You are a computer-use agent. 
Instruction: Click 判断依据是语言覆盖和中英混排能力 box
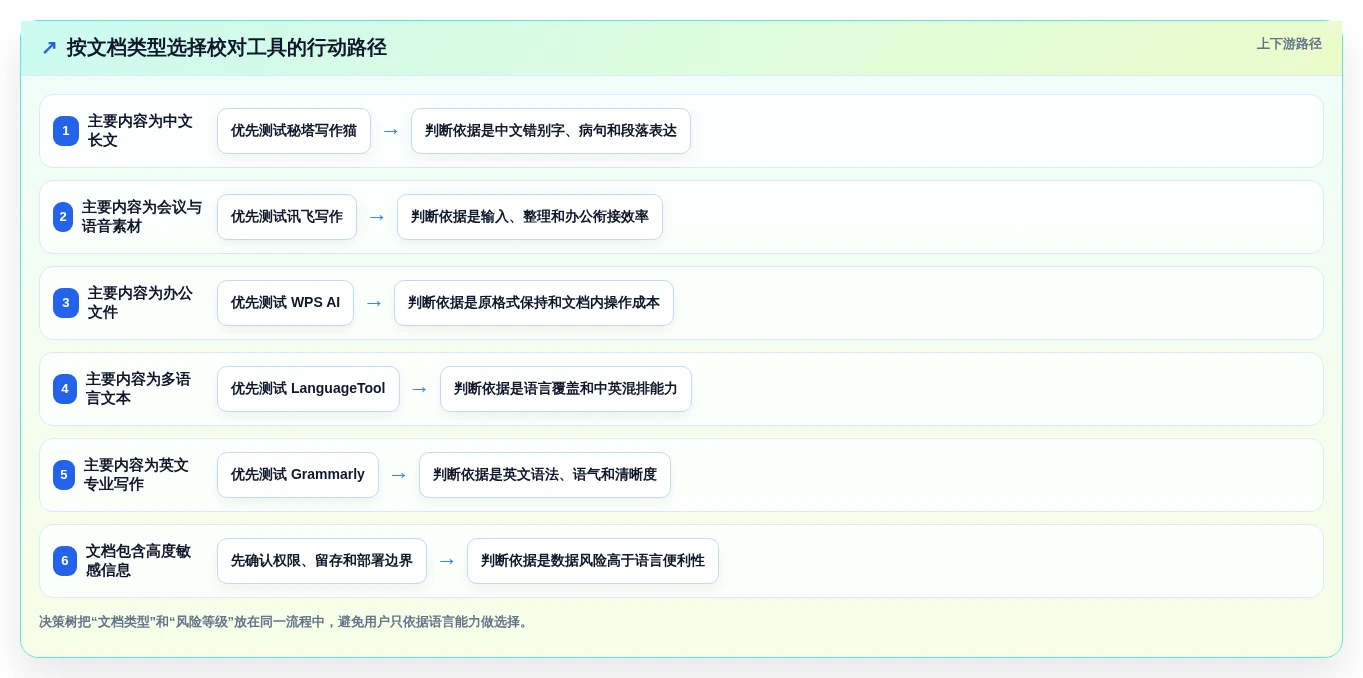coord(566,389)
